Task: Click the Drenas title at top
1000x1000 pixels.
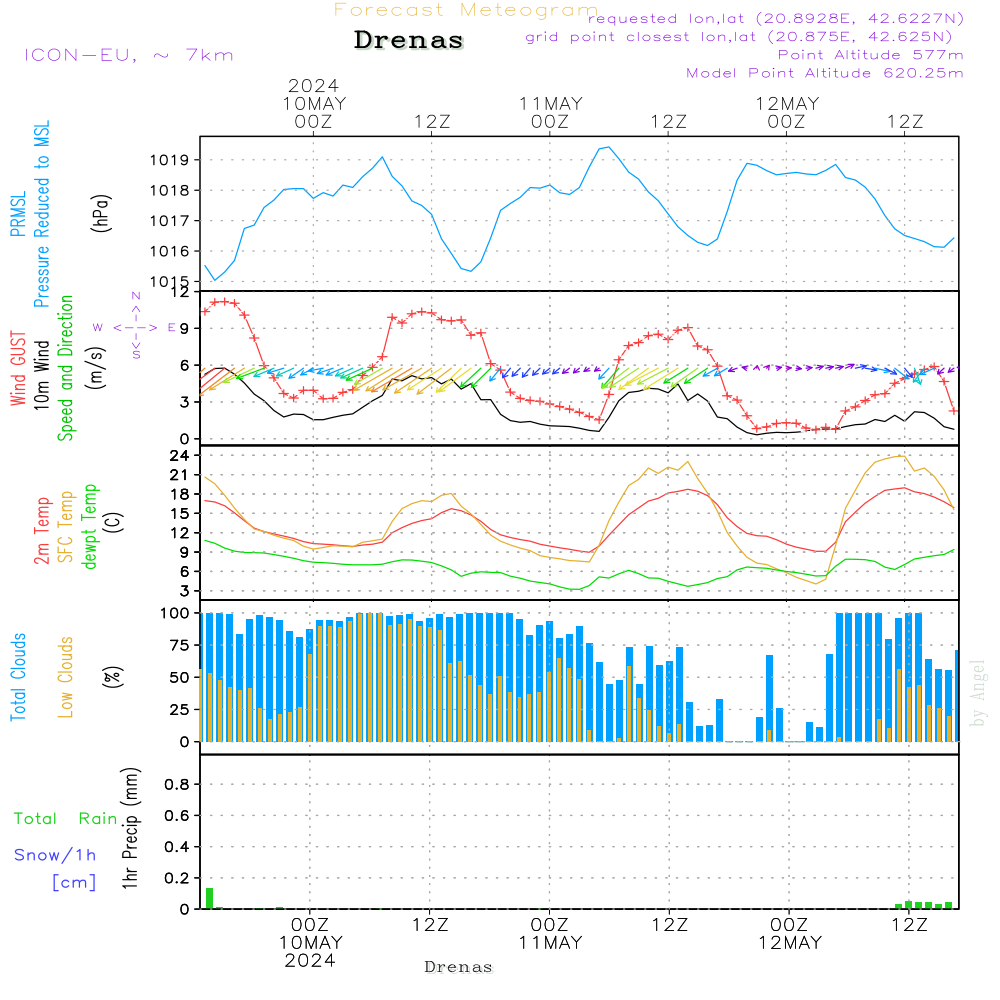Action: click(409, 41)
